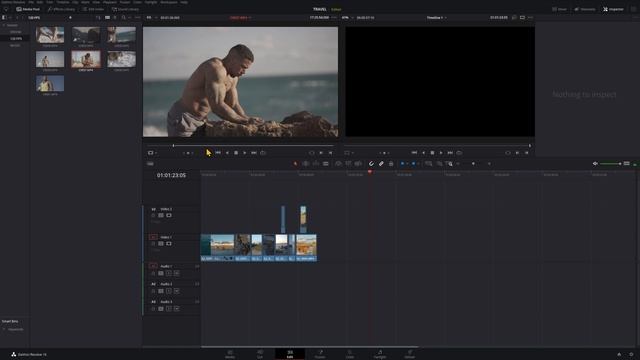Solo the Audio 2 track
This screenshot has height=360, width=640.
169,291
